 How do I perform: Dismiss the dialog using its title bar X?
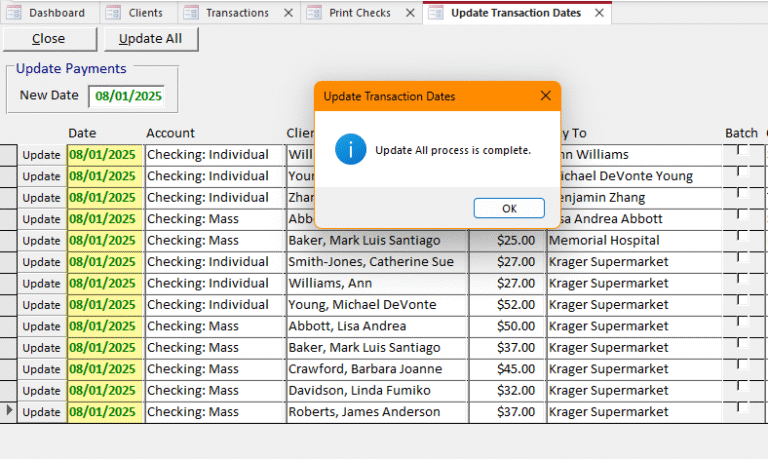click(545, 96)
